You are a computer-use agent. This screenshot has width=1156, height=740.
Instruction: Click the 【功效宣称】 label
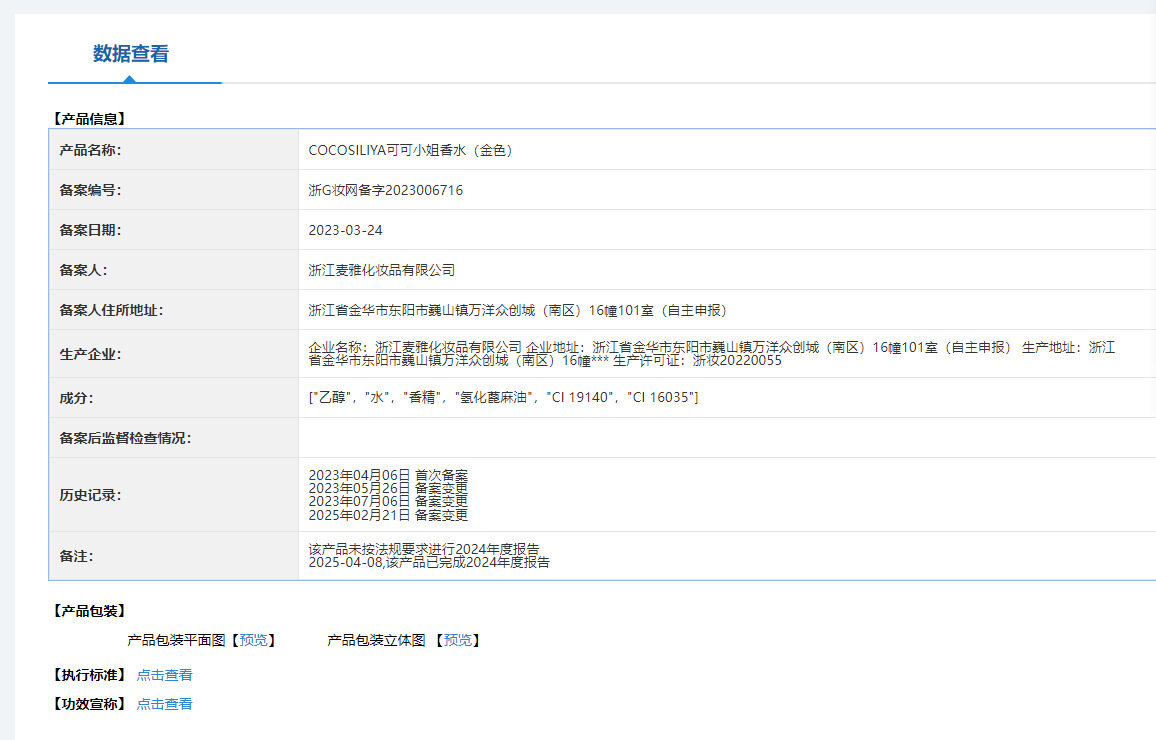click(x=89, y=705)
